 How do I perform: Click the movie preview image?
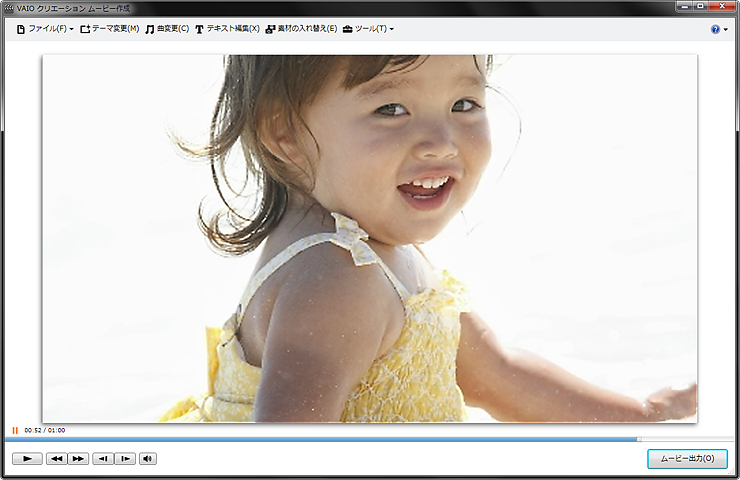tap(369, 238)
